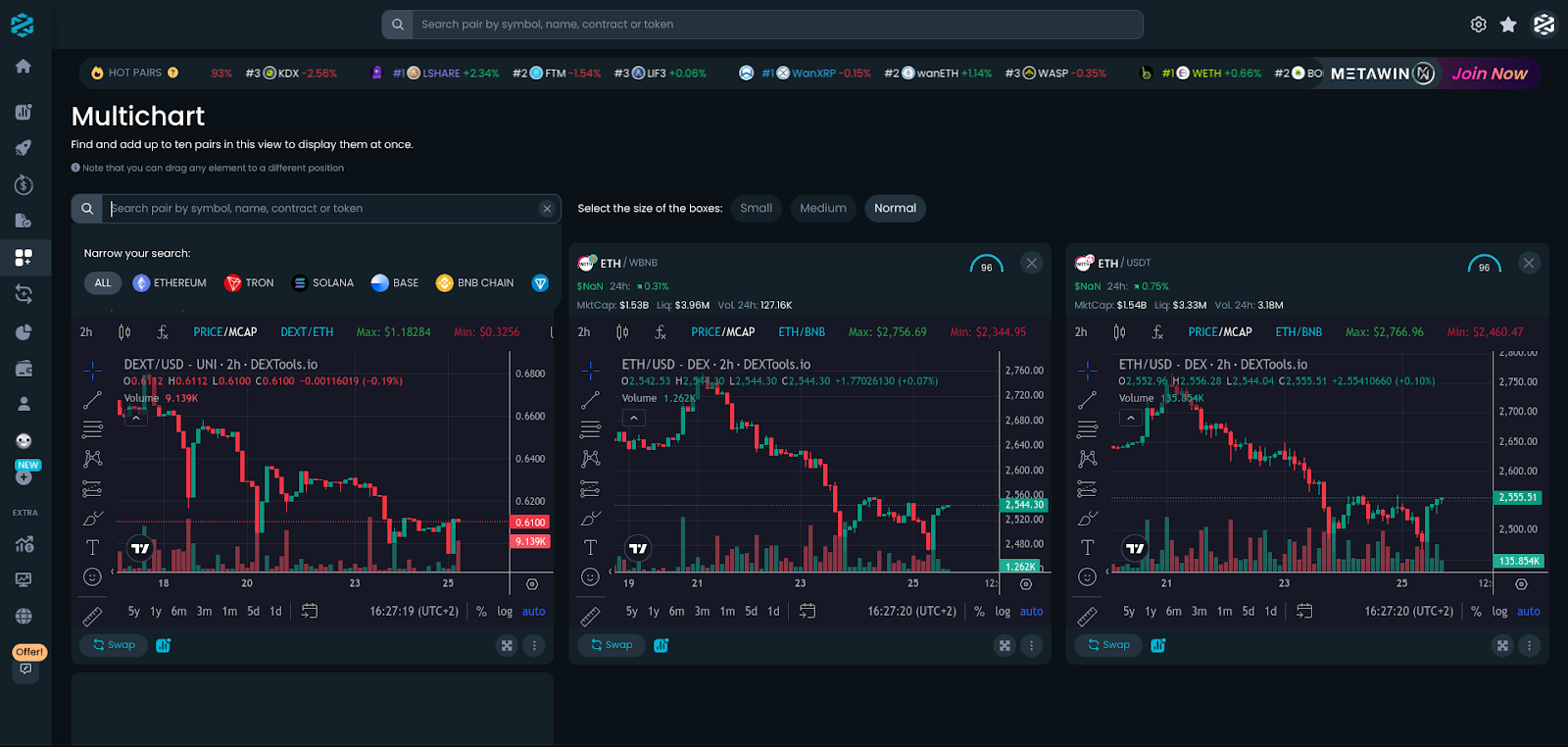1568x747 pixels.
Task: Select Normal box size
Action: pyautogui.click(x=895, y=208)
